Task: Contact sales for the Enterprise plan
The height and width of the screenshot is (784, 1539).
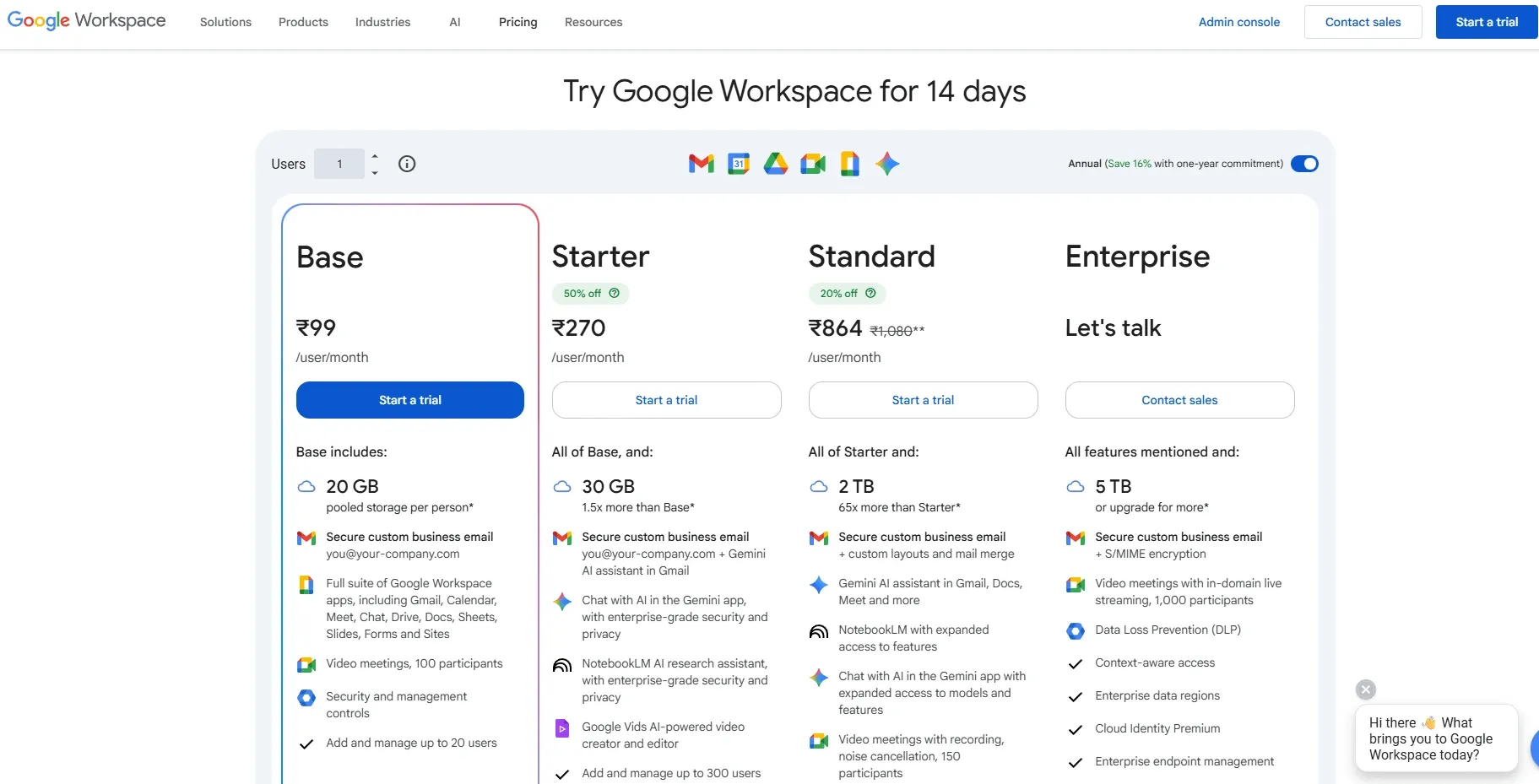Action: tap(1180, 400)
